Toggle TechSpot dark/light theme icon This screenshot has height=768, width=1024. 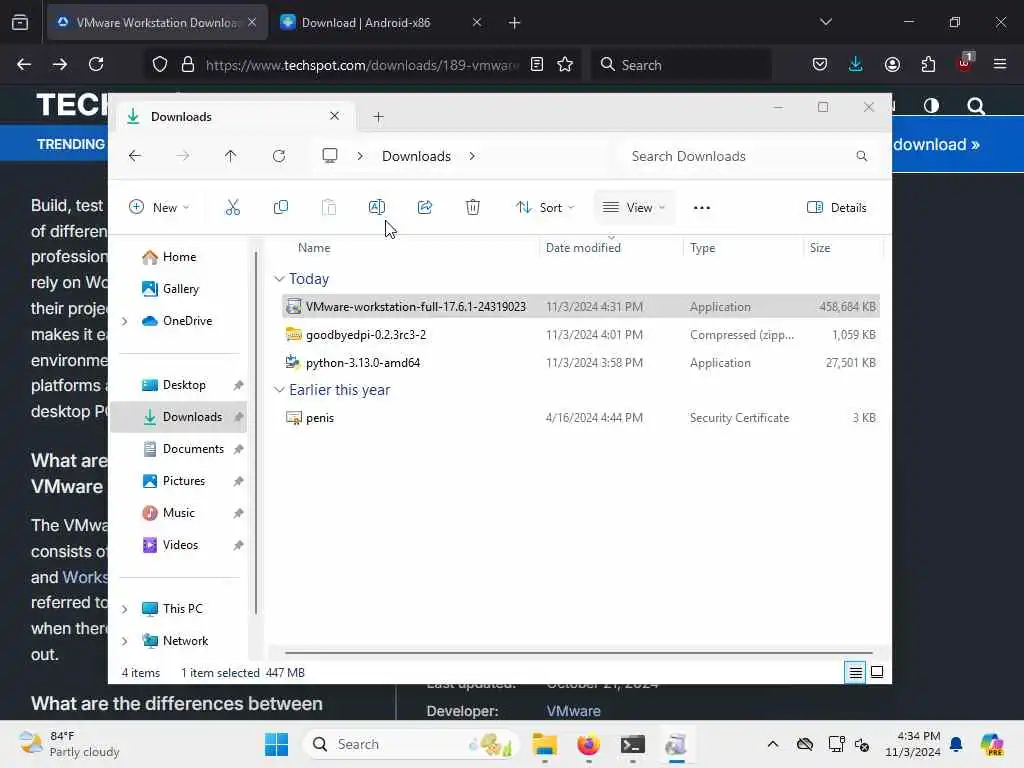[x=931, y=106]
